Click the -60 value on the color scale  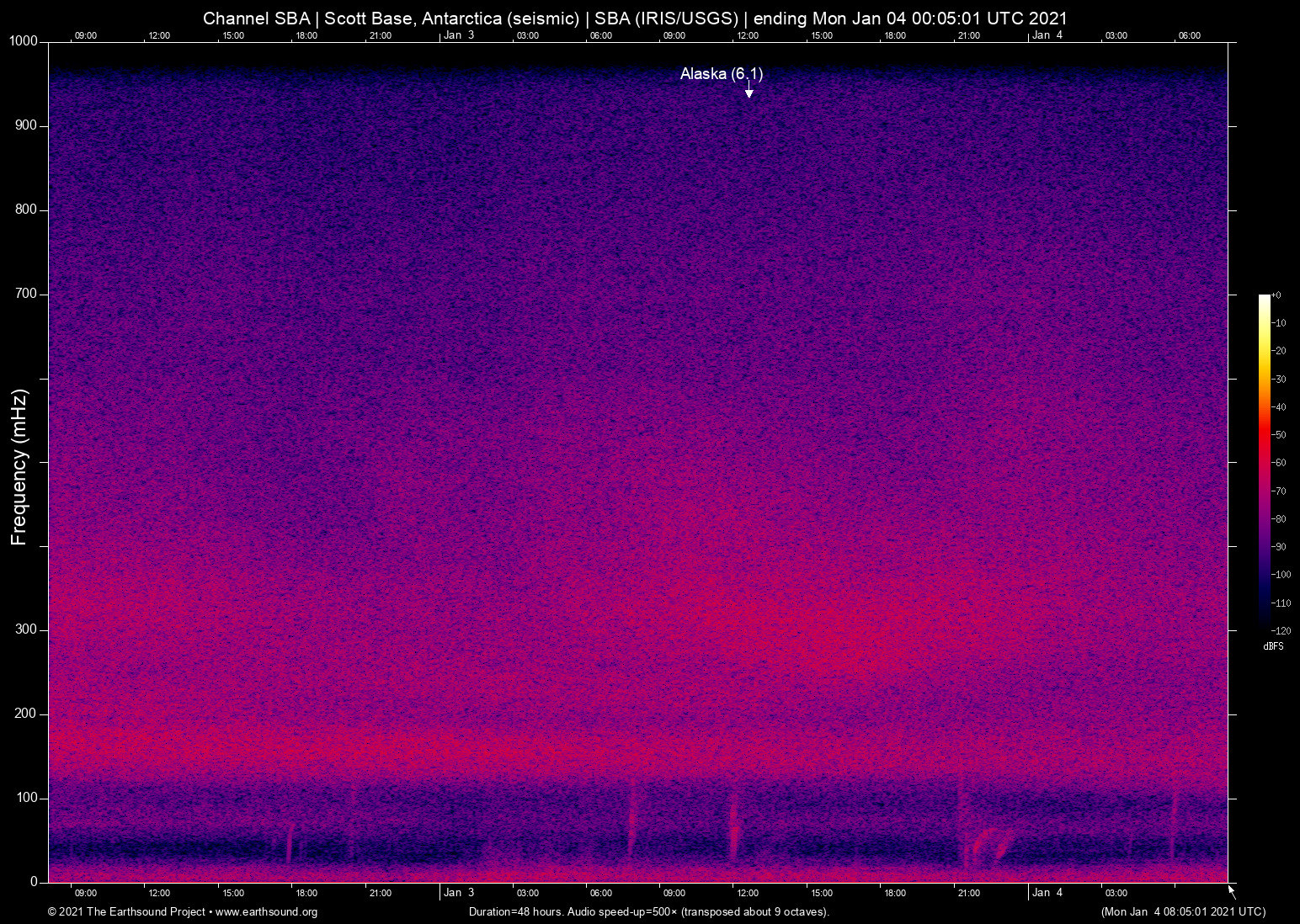(1279, 463)
